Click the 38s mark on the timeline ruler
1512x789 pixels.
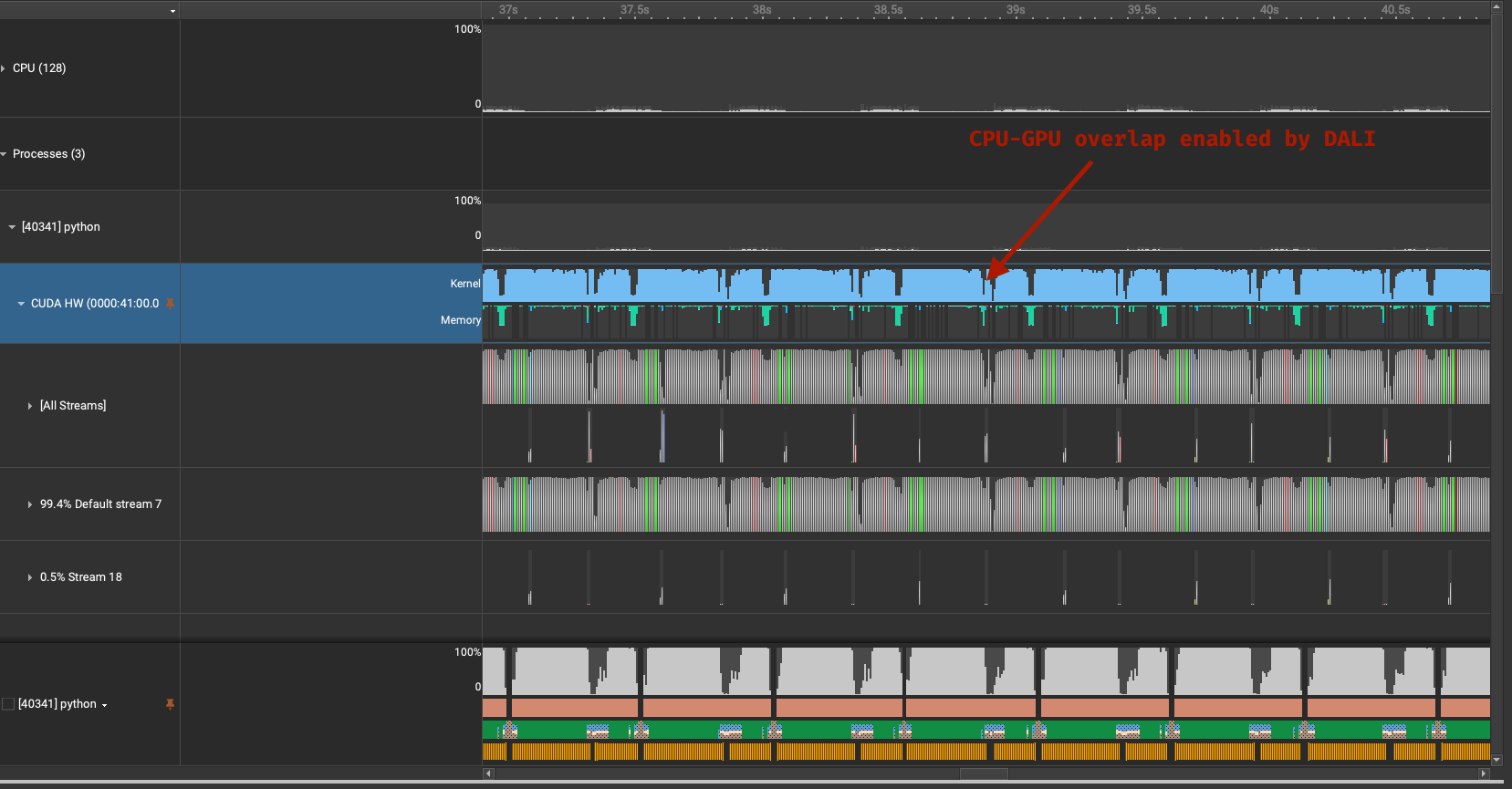tap(762, 10)
